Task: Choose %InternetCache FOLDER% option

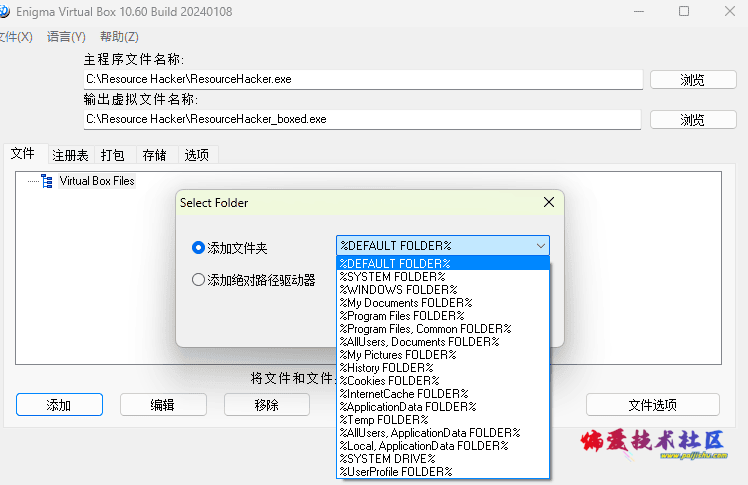Action: tap(443, 393)
